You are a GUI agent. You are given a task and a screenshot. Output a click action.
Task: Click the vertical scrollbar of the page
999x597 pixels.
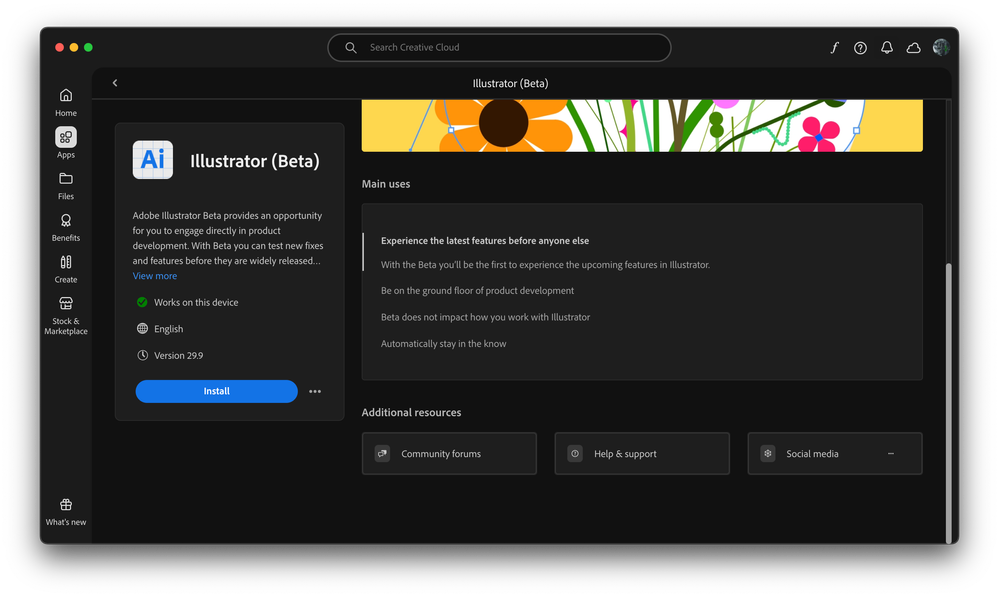click(x=948, y=401)
